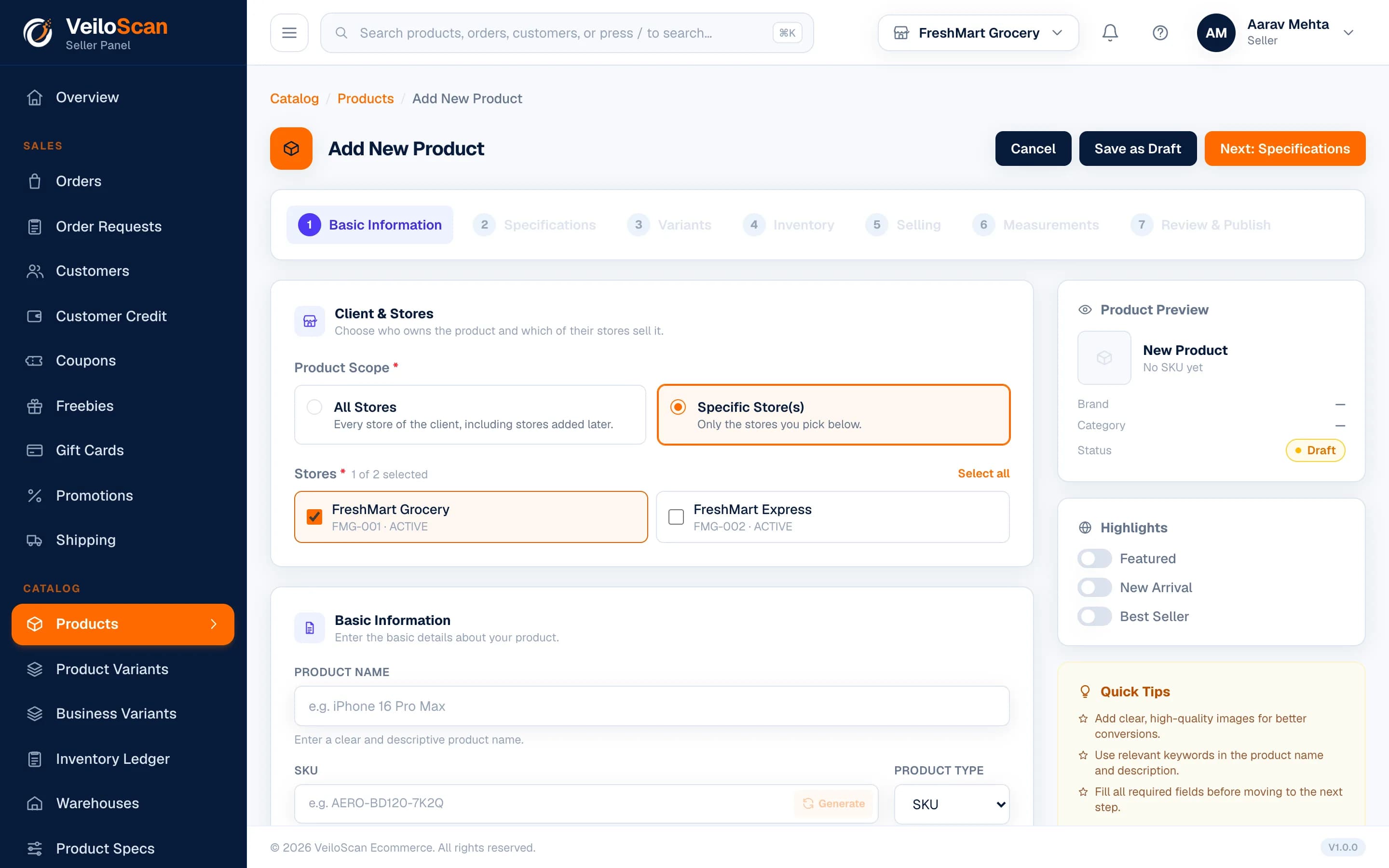Click the Cancel button
The image size is (1389, 868).
pyautogui.click(x=1033, y=149)
